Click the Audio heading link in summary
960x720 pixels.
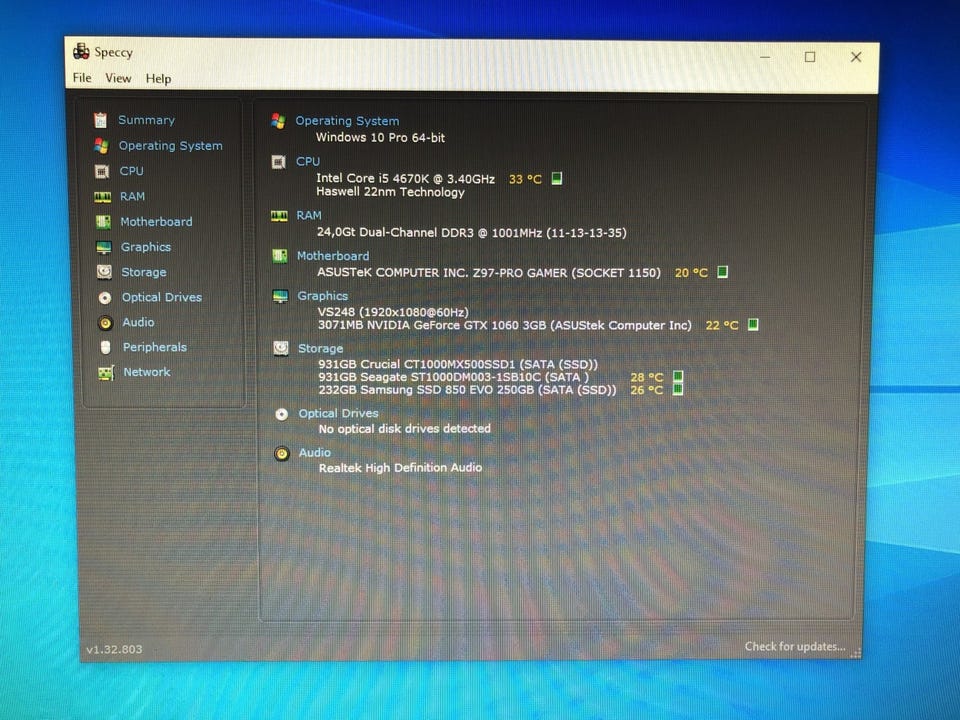(315, 452)
